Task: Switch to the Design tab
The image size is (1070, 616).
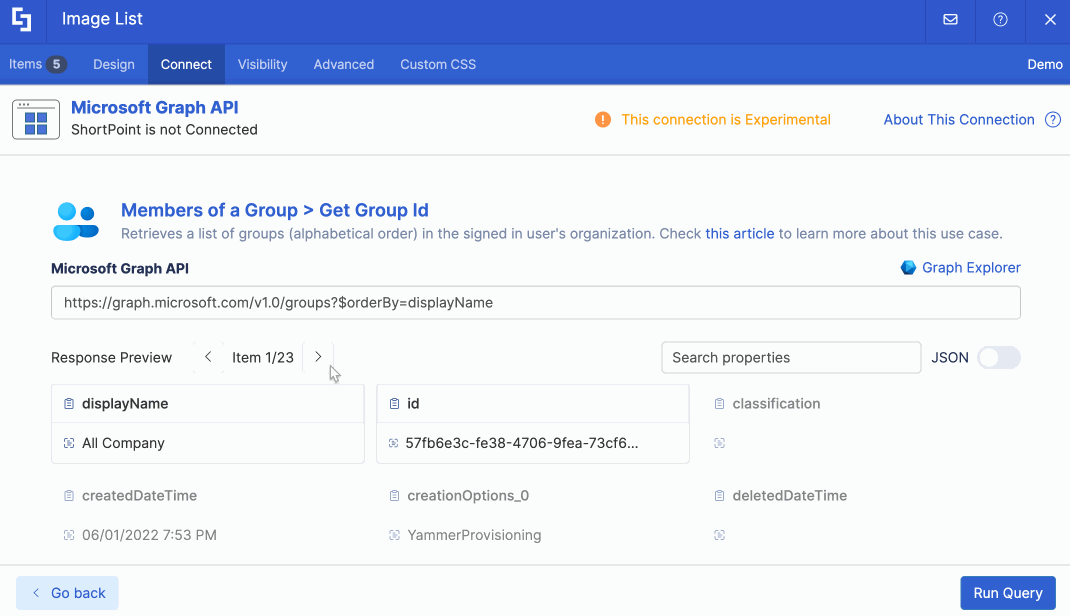Action: click(114, 64)
